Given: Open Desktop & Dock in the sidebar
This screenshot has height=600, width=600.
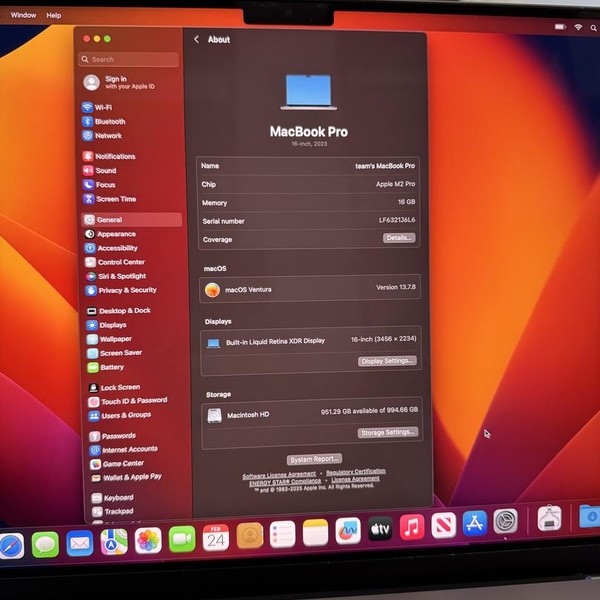Looking at the screenshot, I should [x=119, y=311].
